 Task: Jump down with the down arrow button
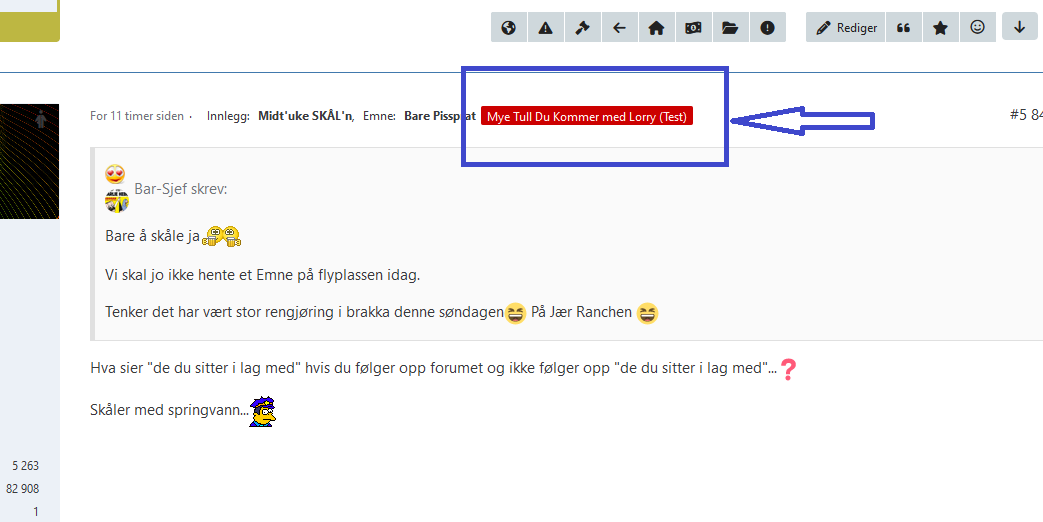(x=1019, y=28)
